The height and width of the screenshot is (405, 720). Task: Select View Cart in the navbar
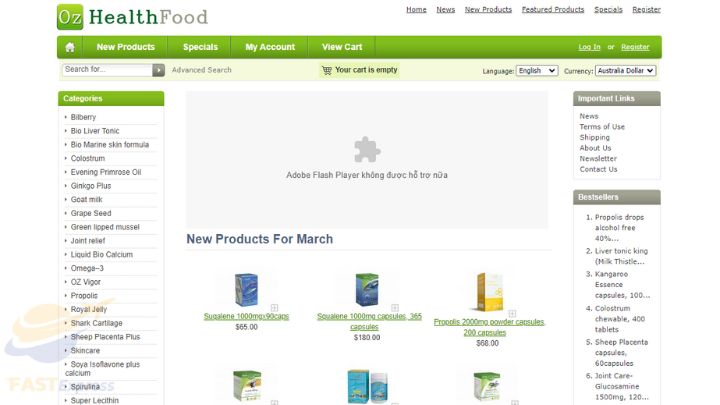coord(342,47)
